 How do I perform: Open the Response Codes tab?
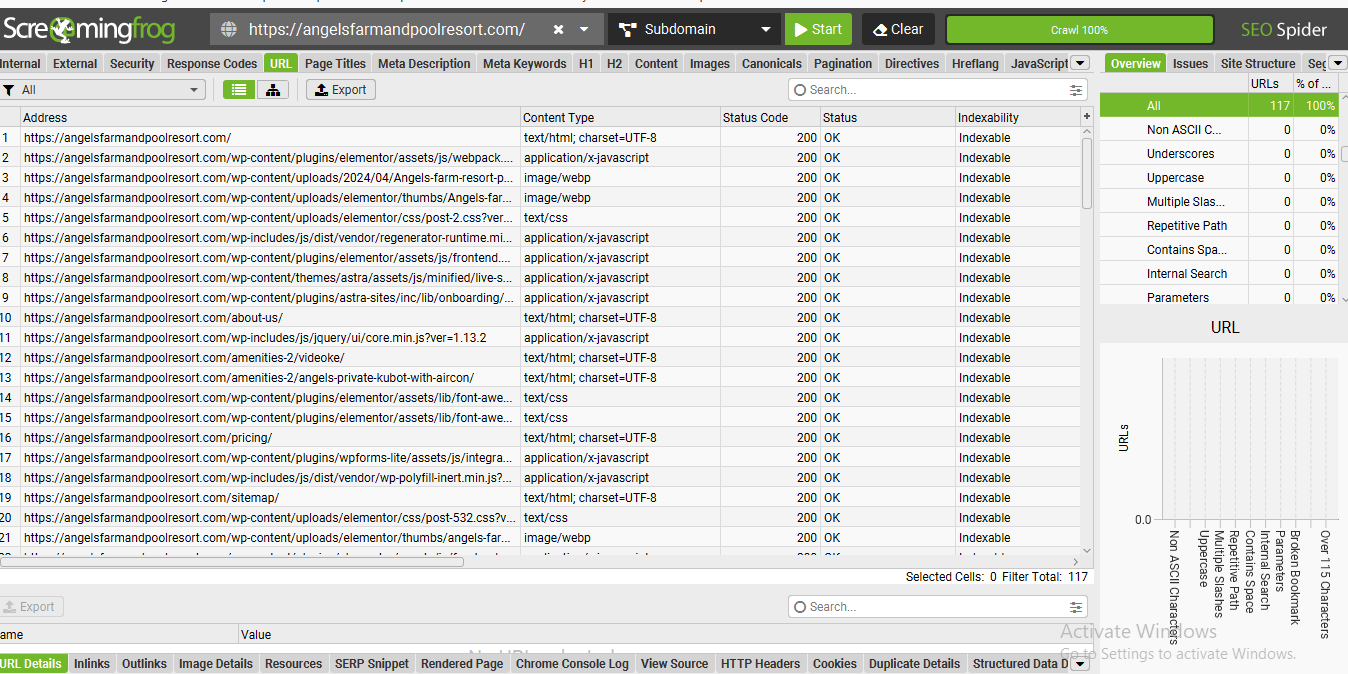coord(212,63)
